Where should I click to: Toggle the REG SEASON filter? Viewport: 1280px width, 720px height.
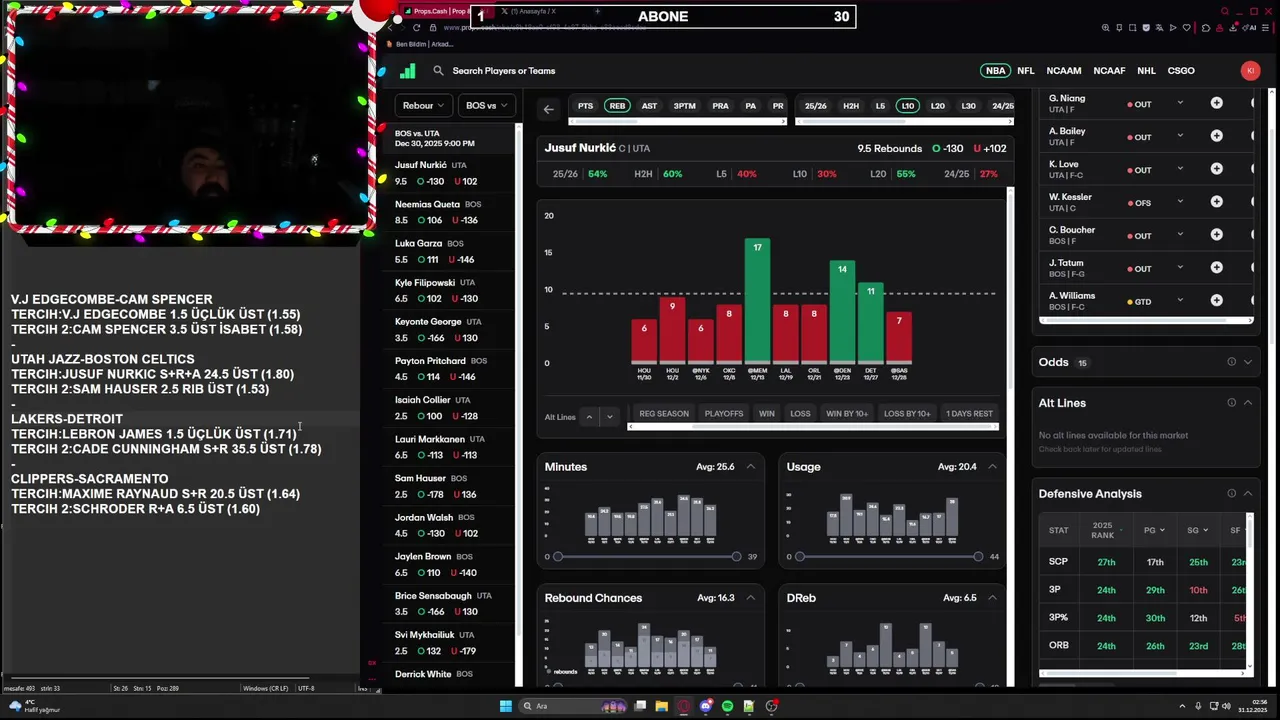[664, 414]
